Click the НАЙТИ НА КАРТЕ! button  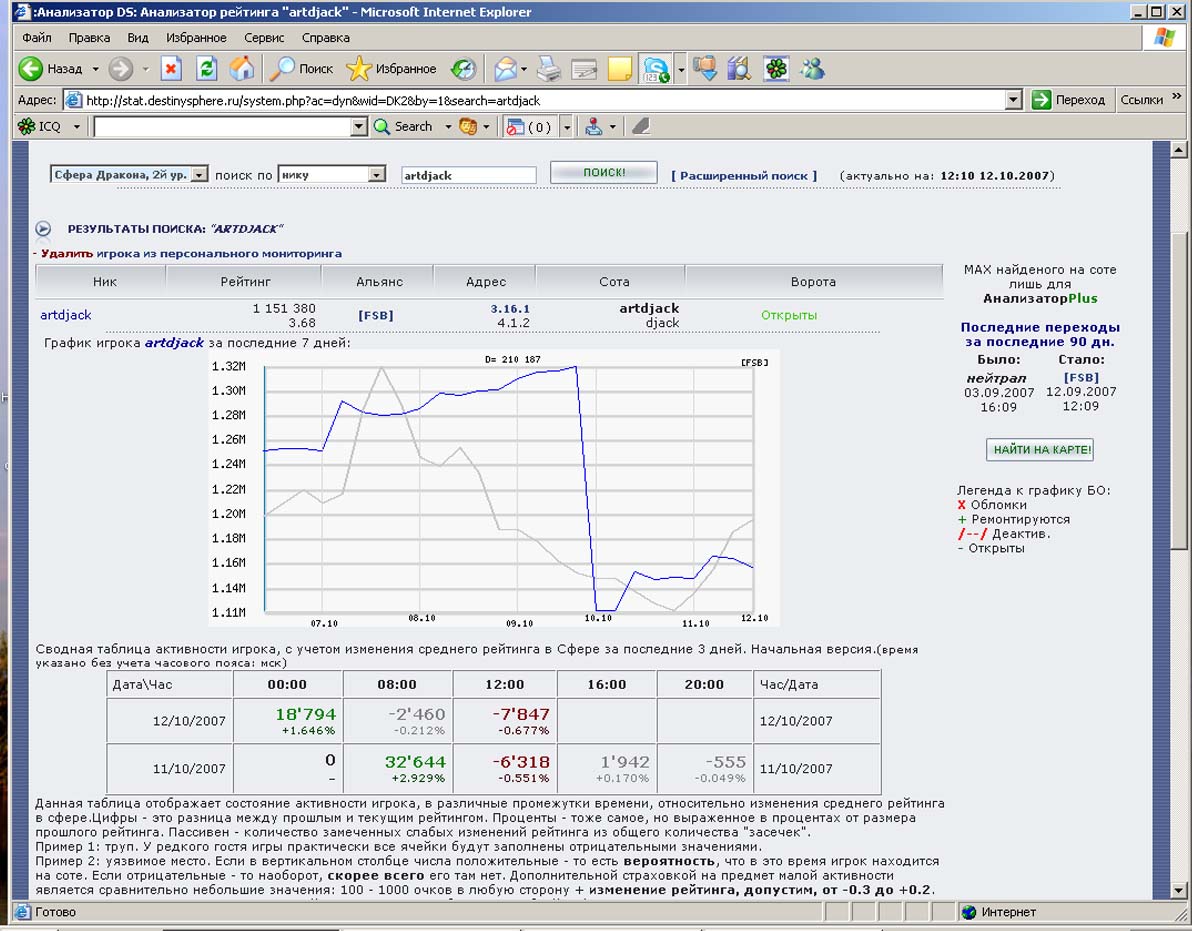1039,450
